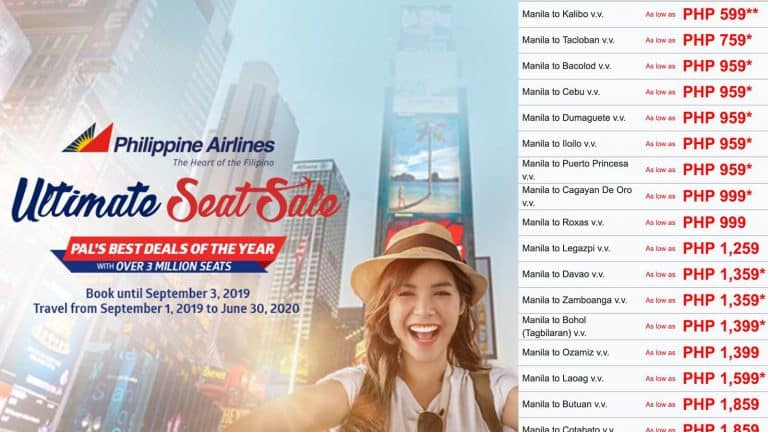768x432 pixels.
Task: Click PAL's Best Deals of the Year banner
Action: [168, 255]
